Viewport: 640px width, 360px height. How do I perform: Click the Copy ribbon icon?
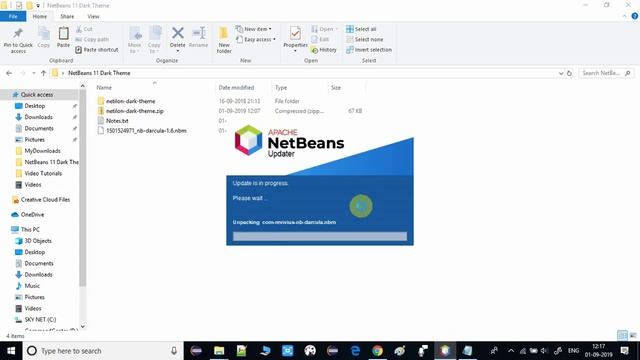44,33
